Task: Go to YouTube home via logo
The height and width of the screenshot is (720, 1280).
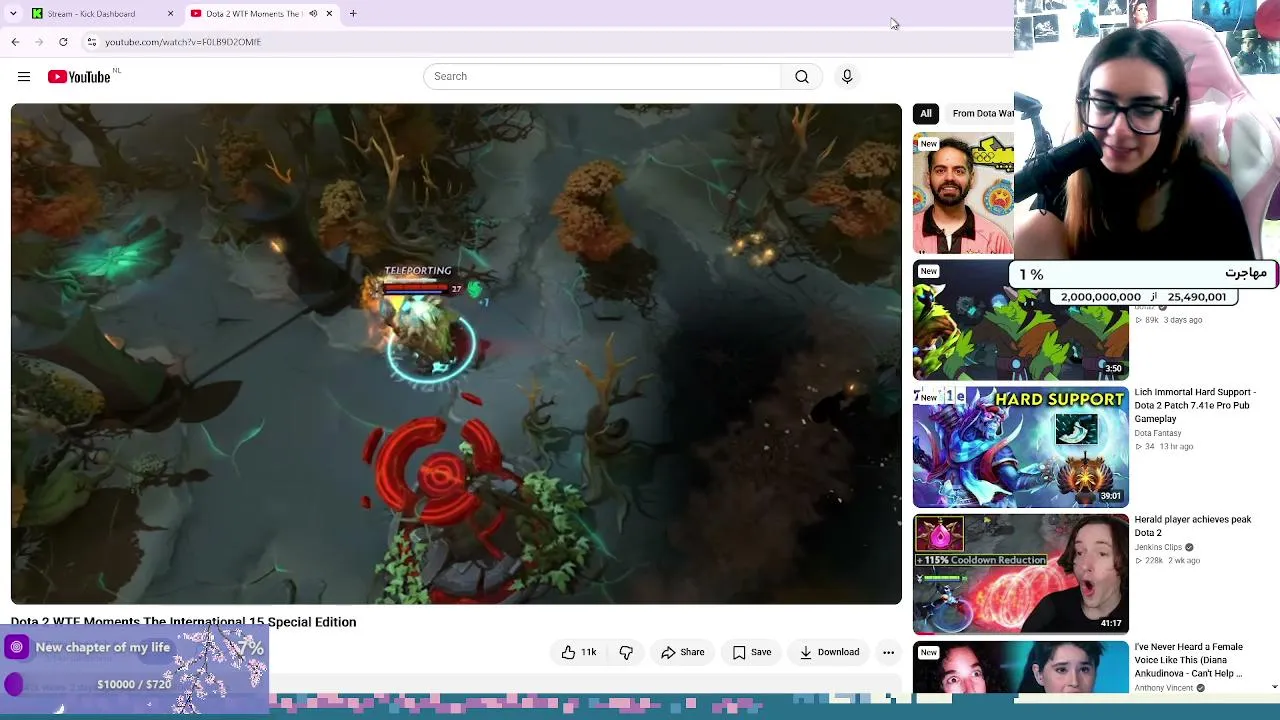Action: point(79,77)
